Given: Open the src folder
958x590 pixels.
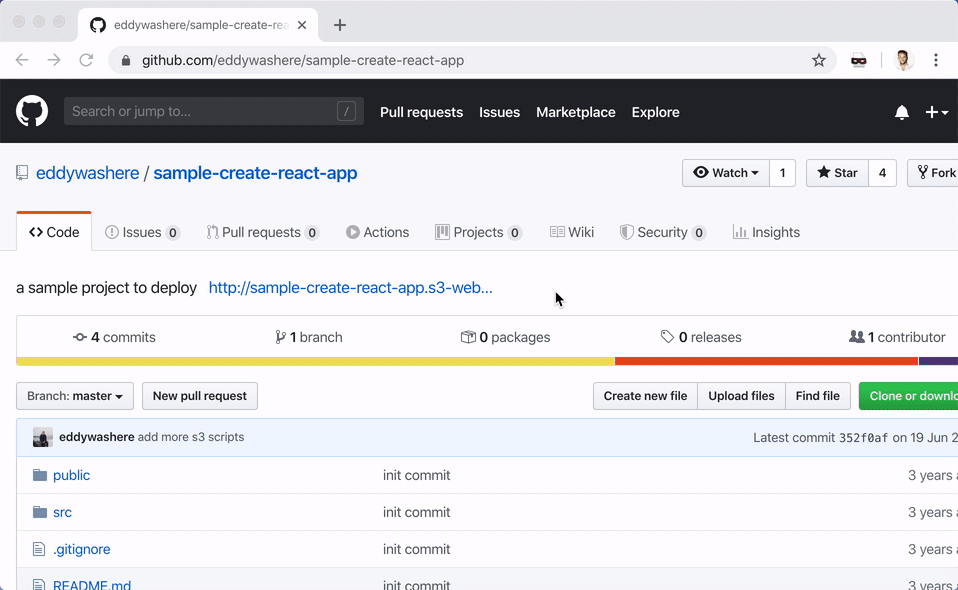Looking at the screenshot, I should click(x=62, y=512).
